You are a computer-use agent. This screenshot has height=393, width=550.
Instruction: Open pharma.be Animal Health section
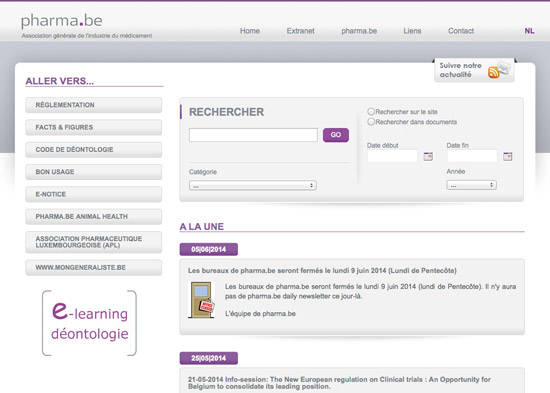tap(94, 217)
